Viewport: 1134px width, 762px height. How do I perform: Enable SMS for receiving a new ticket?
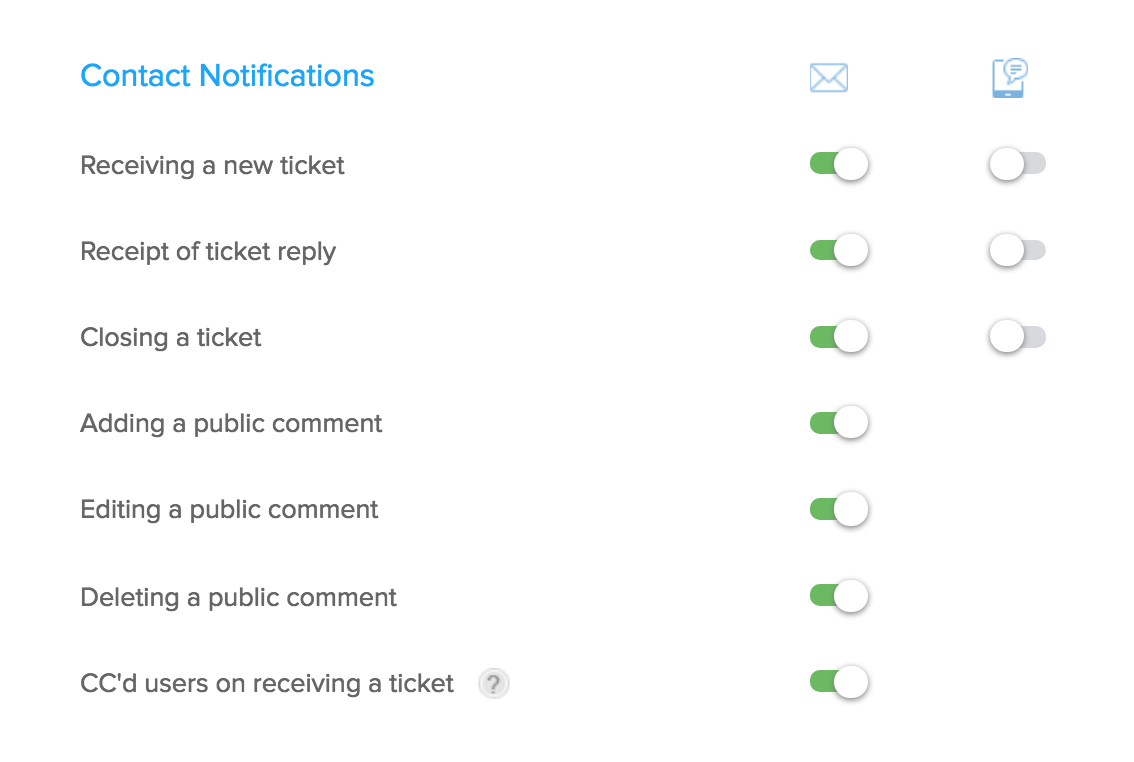coord(1016,164)
